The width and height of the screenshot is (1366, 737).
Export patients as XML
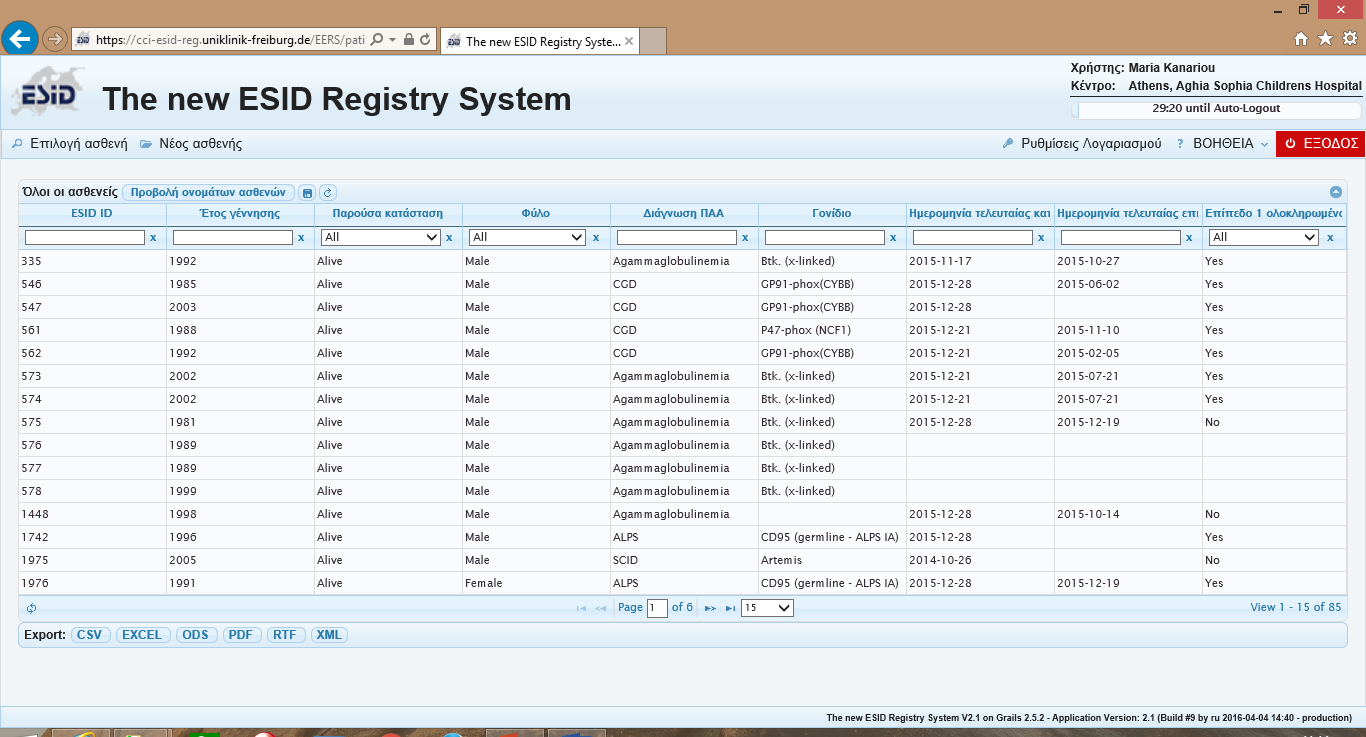(329, 635)
